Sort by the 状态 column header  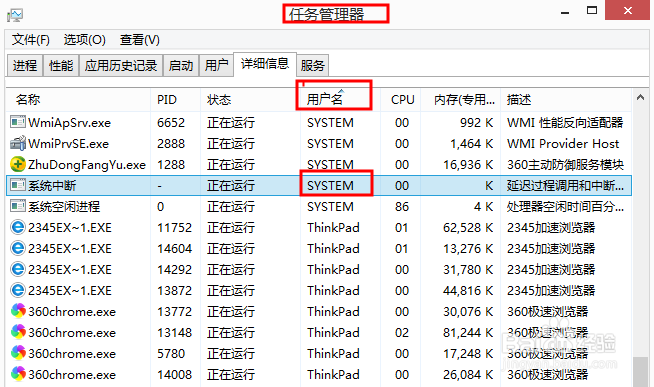point(250,100)
